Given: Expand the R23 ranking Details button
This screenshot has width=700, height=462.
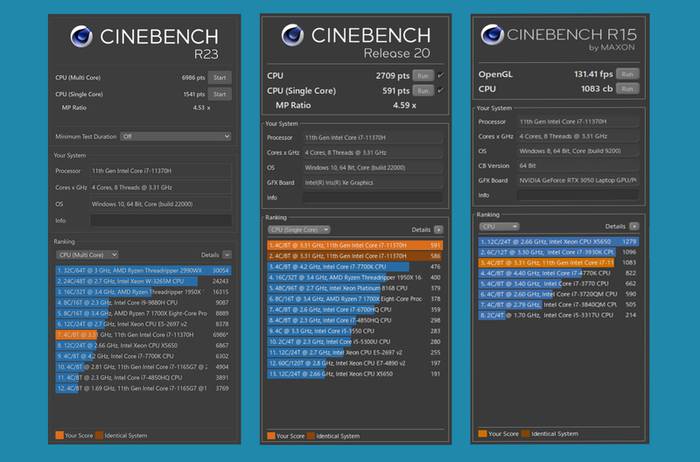Looking at the screenshot, I should 227,255.
